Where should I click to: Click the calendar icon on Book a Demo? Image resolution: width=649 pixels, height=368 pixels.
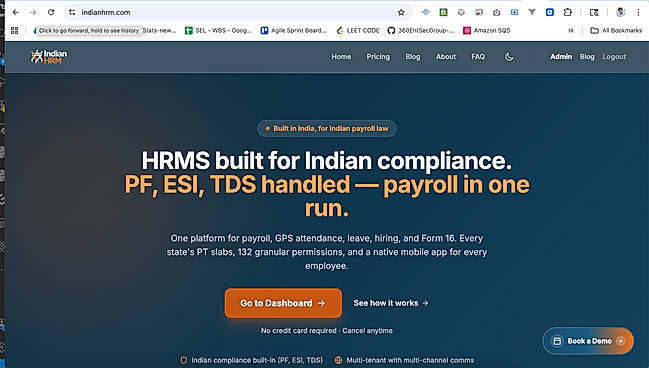557,341
